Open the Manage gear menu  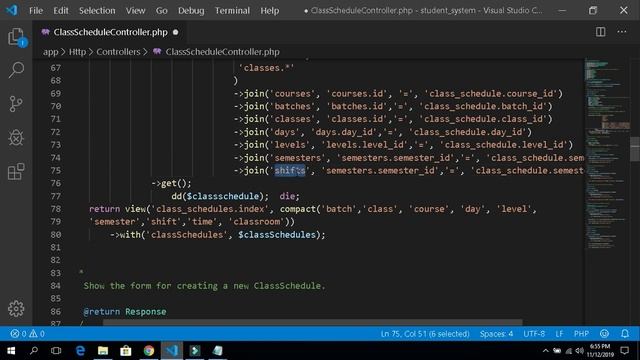coord(16,309)
